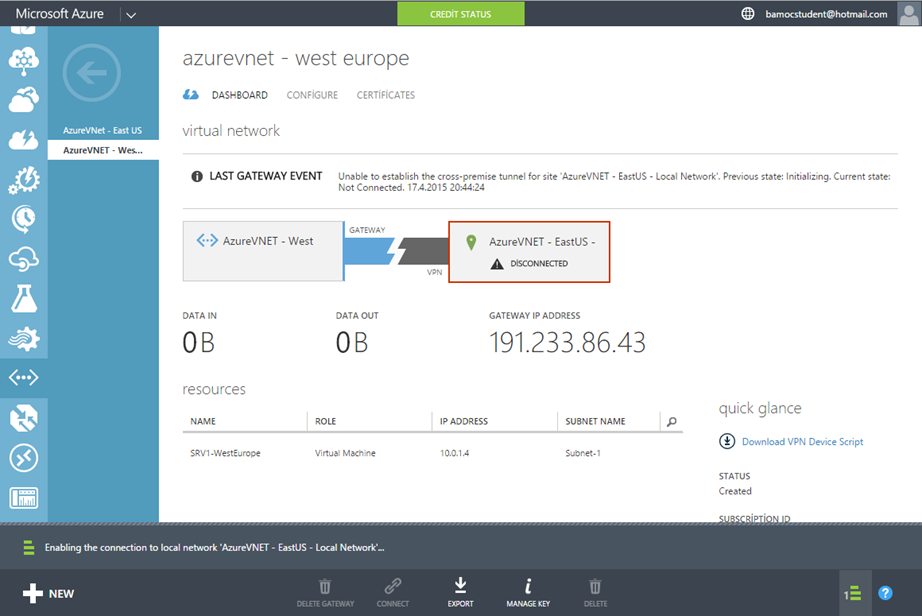Open Download VPN Device Script link
The width and height of the screenshot is (922, 616).
coord(802,441)
